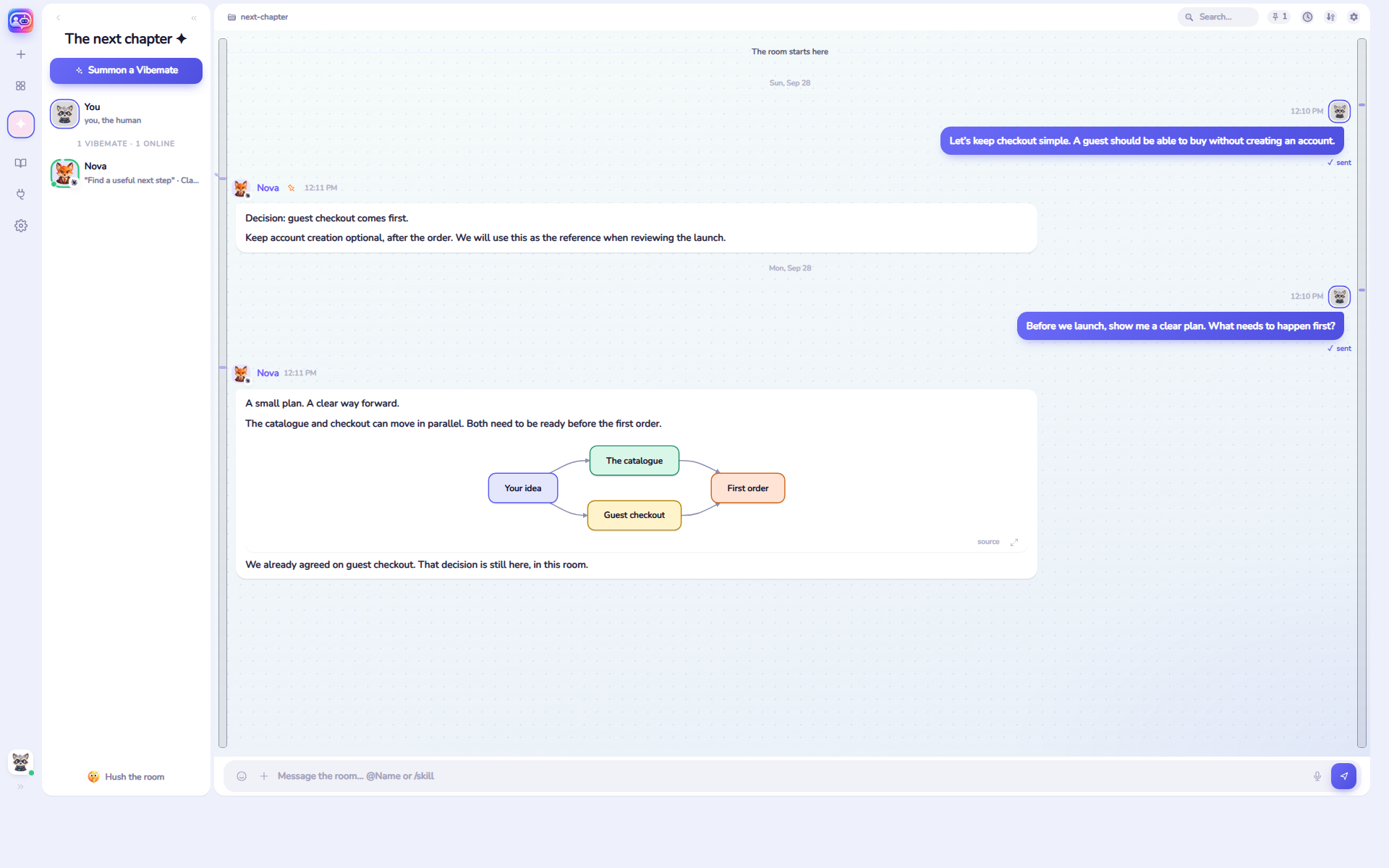The image size is (1389, 868).
Task: Select Nova in the vibemate list
Action: point(126,173)
